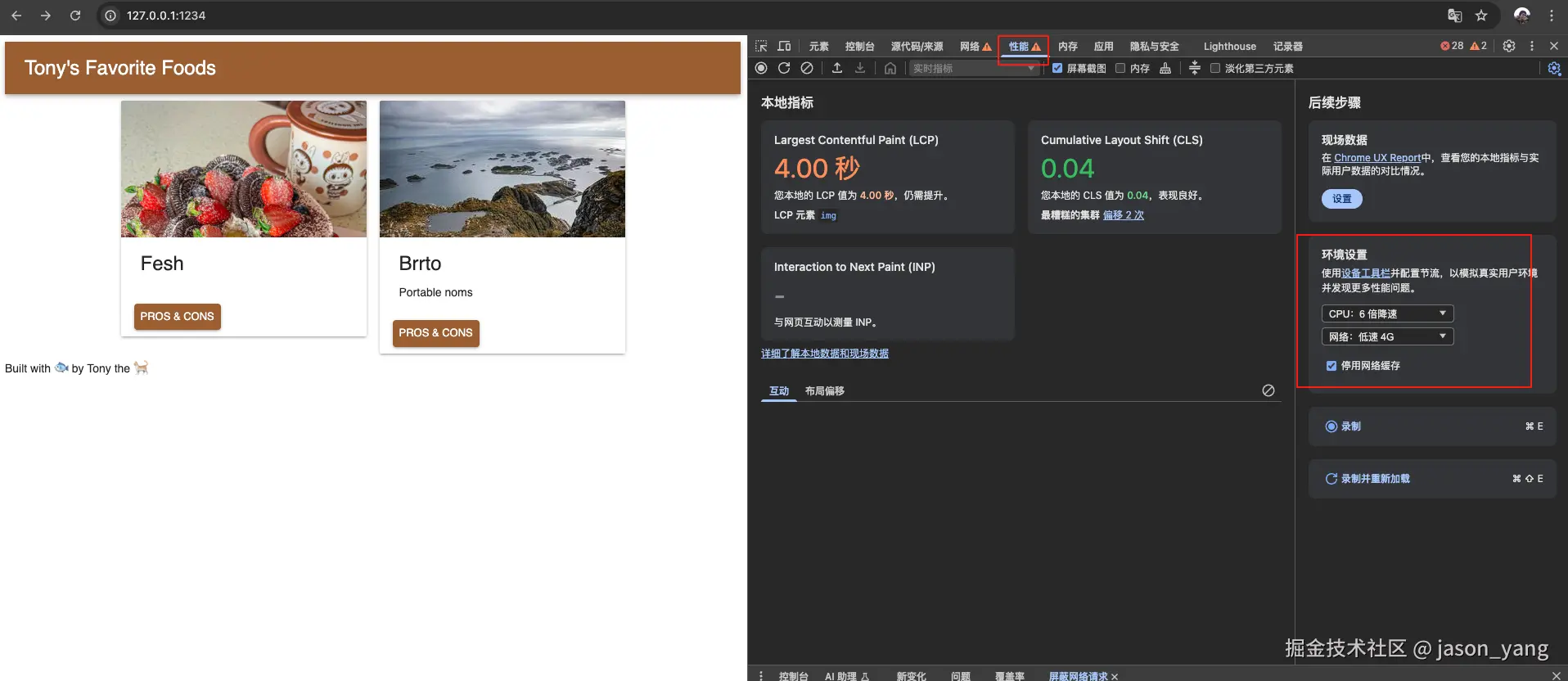Enable the 内存 checkbox in toolbar
Viewport: 1568px width, 681px height.
click(1120, 68)
